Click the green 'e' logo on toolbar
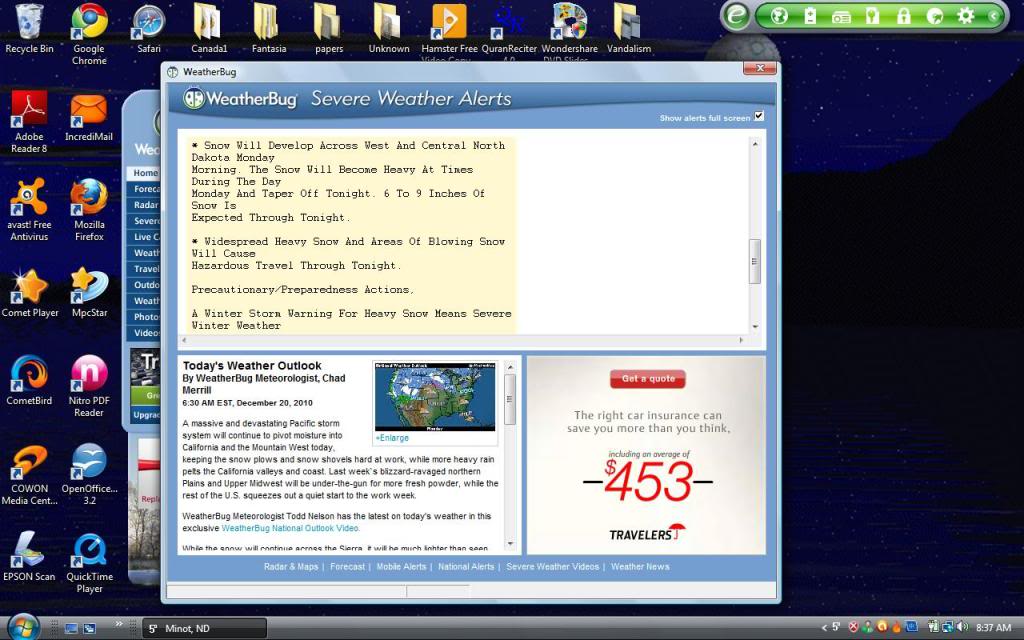1024x640 pixels. coord(736,16)
